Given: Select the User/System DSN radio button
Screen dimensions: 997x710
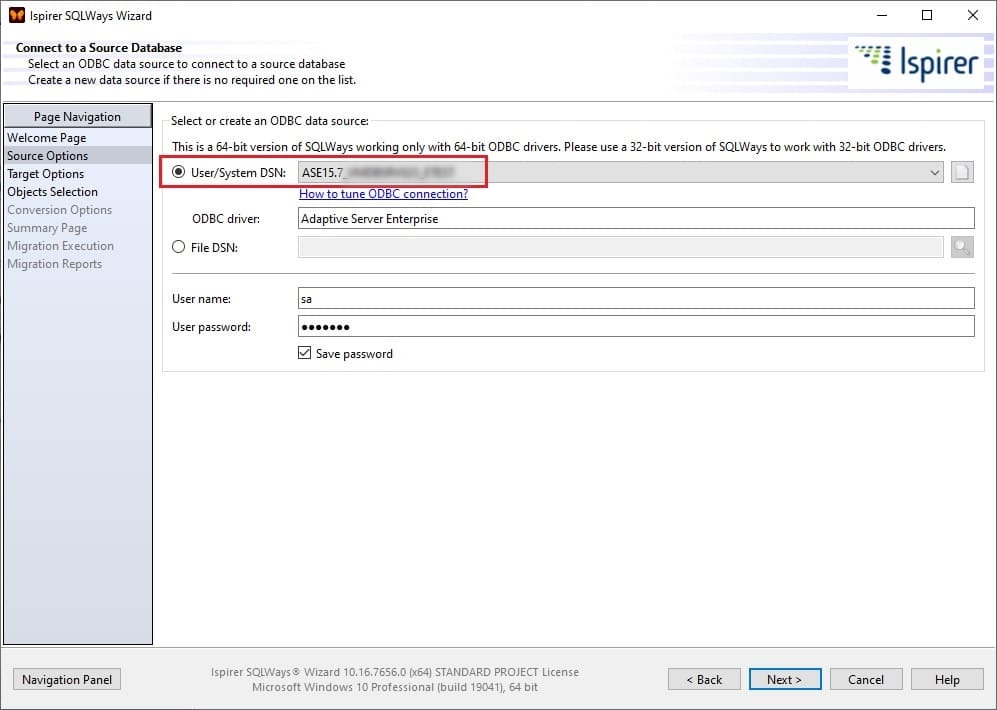Looking at the screenshot, I should click(x=179, y=173).
